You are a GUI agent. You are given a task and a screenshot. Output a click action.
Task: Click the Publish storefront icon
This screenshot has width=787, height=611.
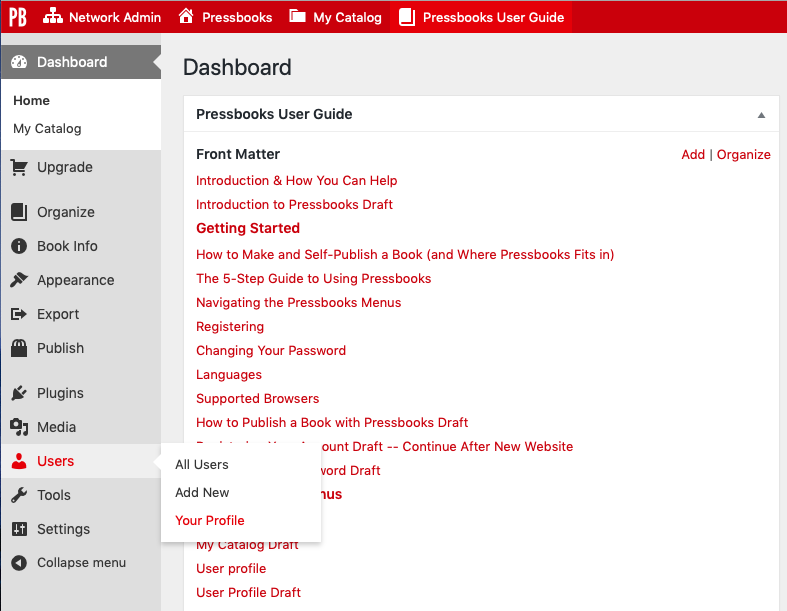19,348
